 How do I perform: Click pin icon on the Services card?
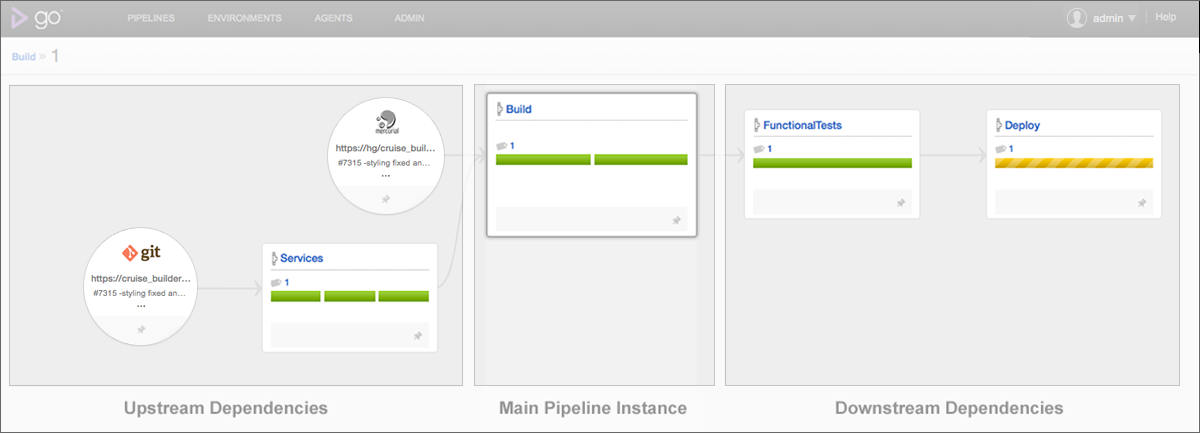(x=418, y=336)
